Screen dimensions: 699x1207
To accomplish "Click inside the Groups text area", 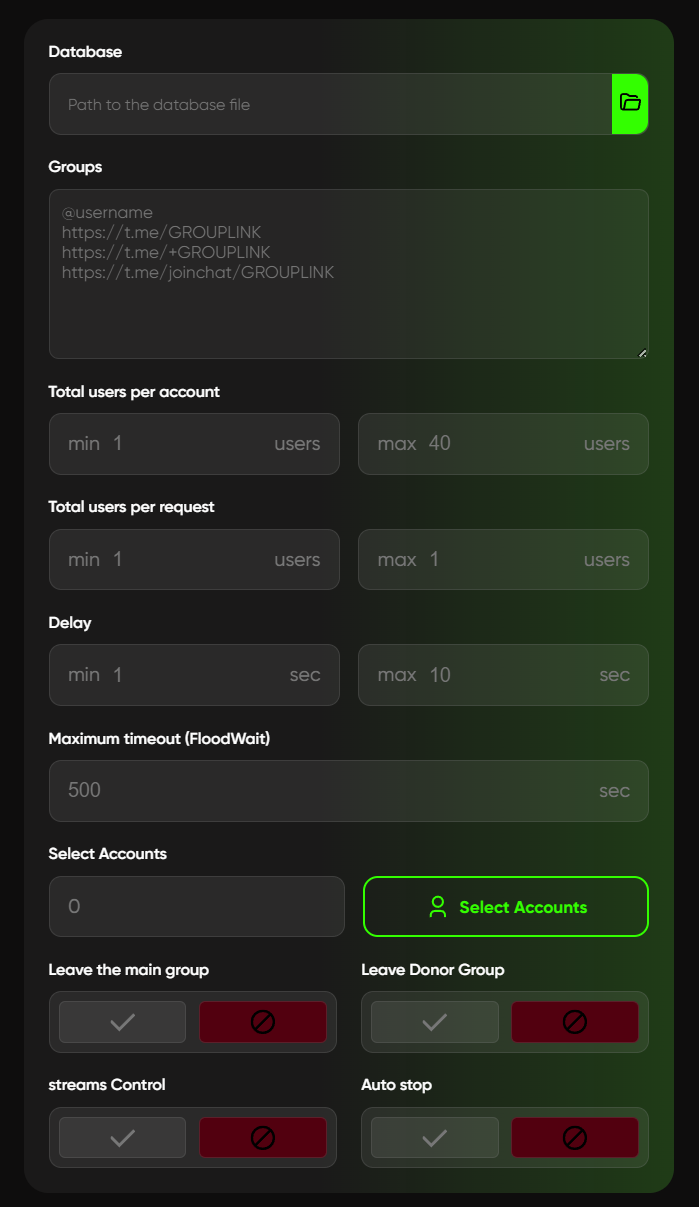I will click(348, 270).
